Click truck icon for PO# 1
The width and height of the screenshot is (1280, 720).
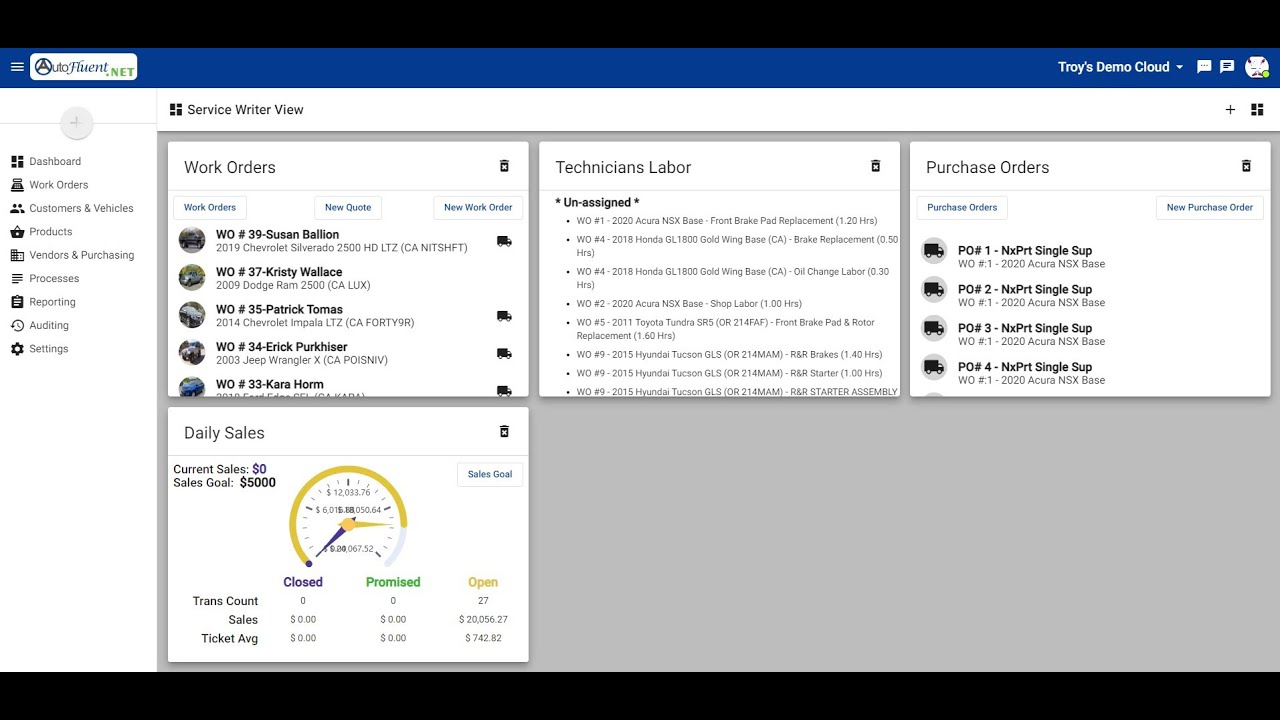click(934, 251)
